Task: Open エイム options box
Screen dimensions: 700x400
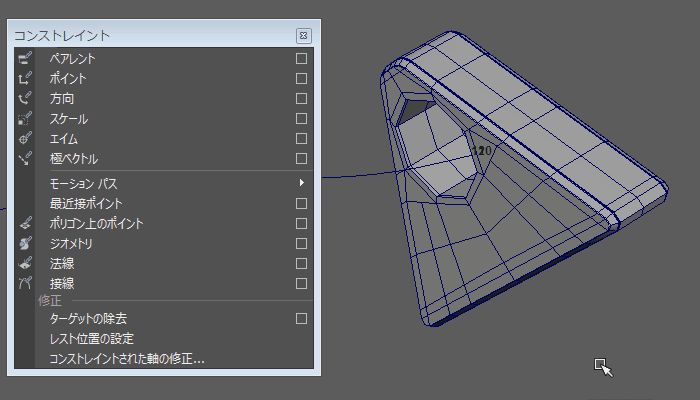Action: click(x=301, y=138)
